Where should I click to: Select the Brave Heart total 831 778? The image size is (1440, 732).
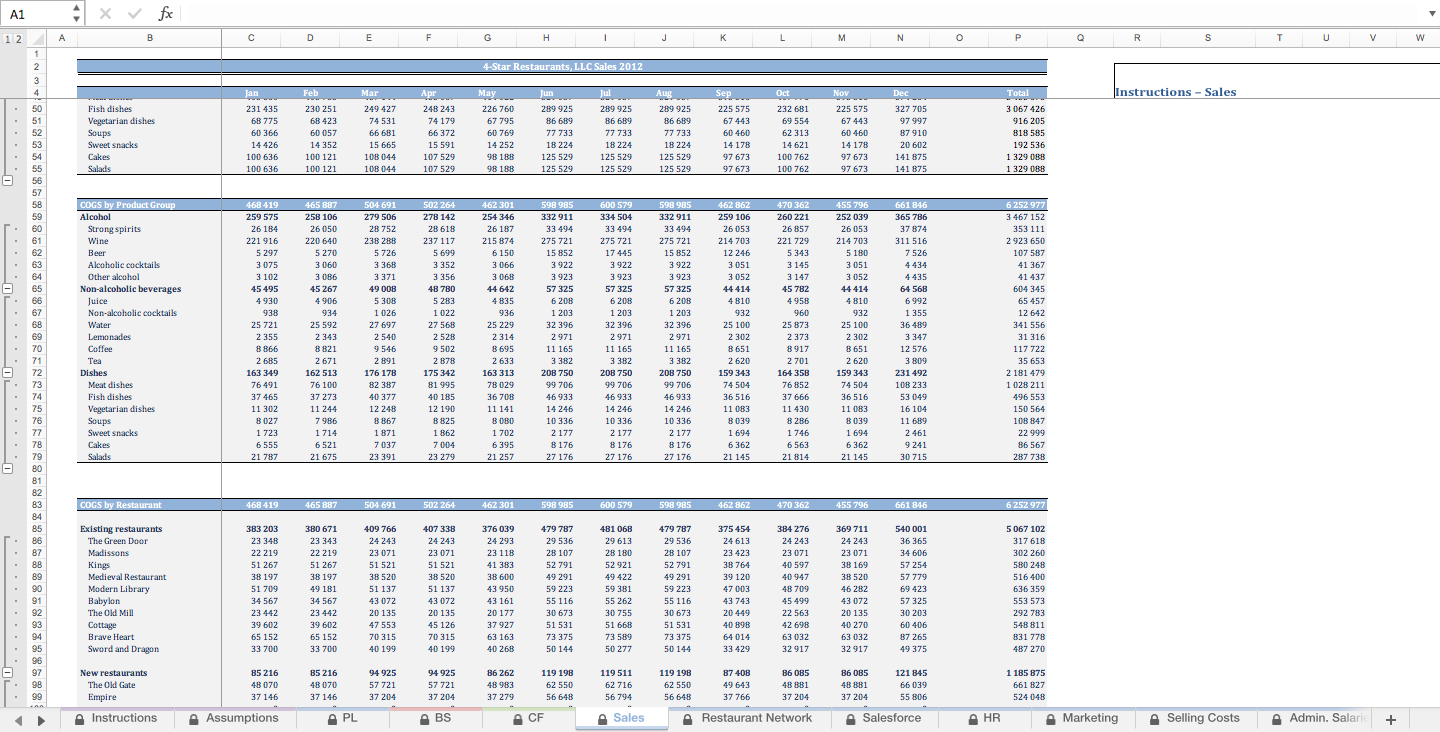coord(1028,637)
